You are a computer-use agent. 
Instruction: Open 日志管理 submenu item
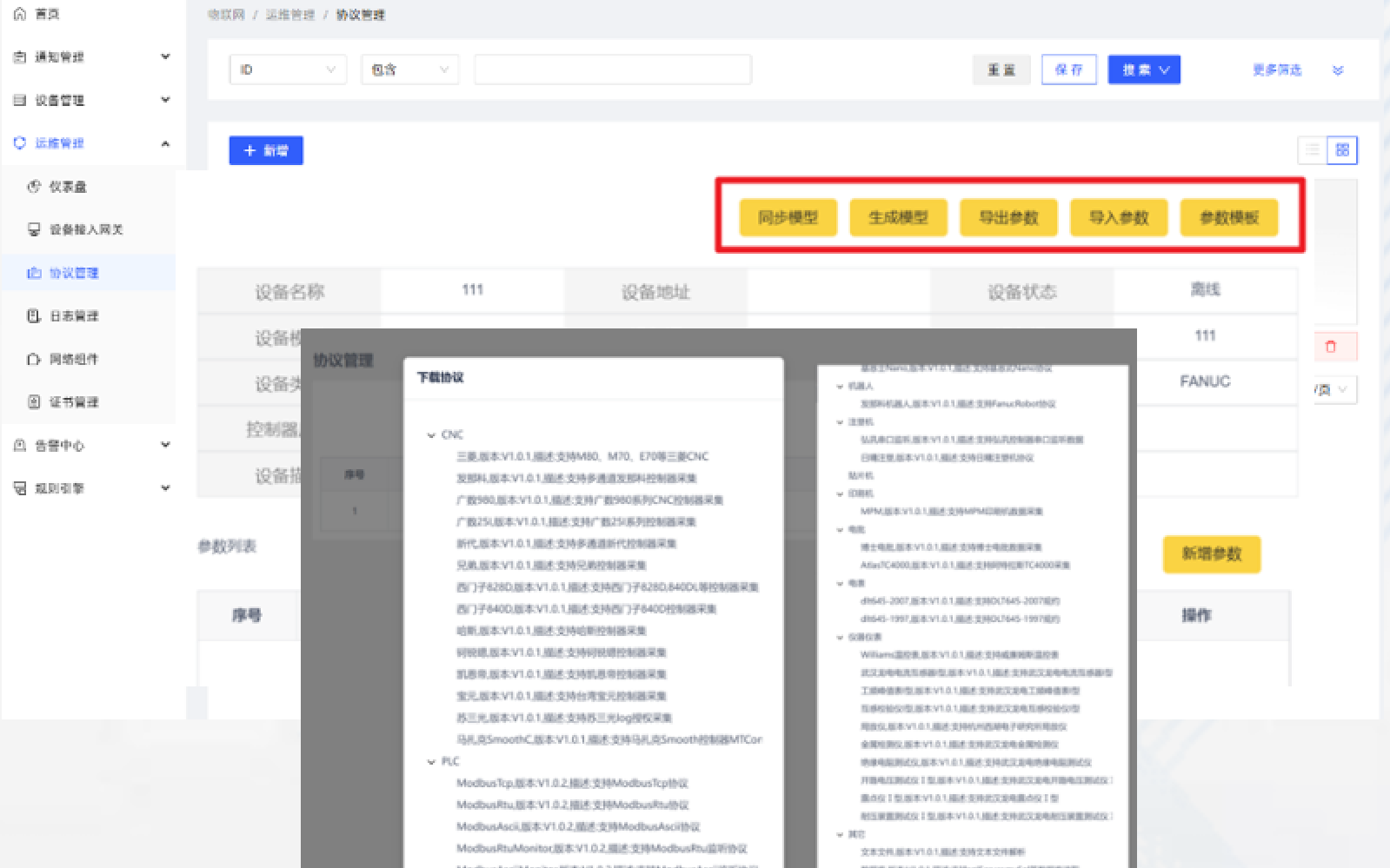[74, 316]
